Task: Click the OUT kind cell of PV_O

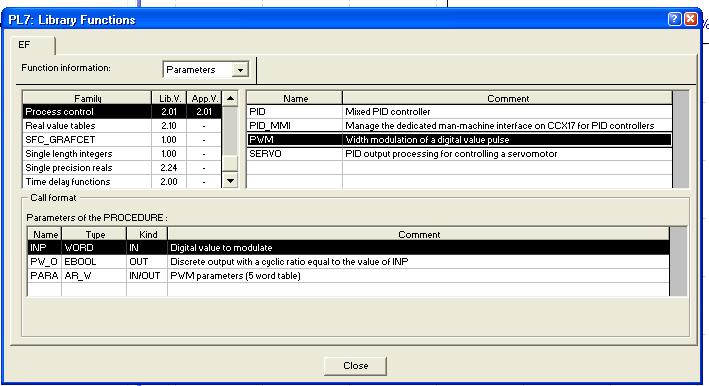Action: pyautogui.click(x=147, y=262)
